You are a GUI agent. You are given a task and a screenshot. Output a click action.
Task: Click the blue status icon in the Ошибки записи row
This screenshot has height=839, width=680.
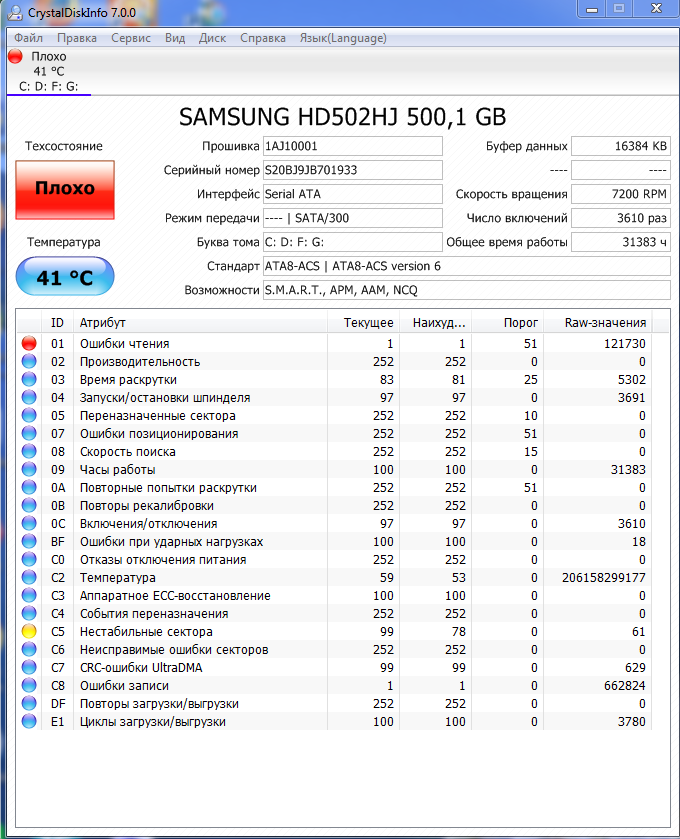point(29,685)
